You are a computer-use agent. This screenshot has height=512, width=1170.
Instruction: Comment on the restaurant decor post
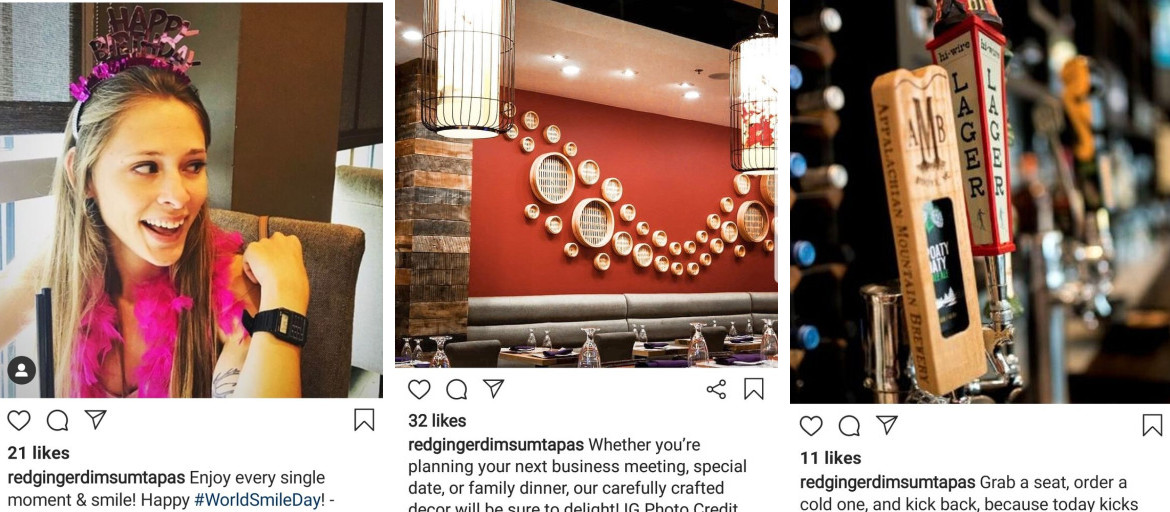tap(457, 389)
